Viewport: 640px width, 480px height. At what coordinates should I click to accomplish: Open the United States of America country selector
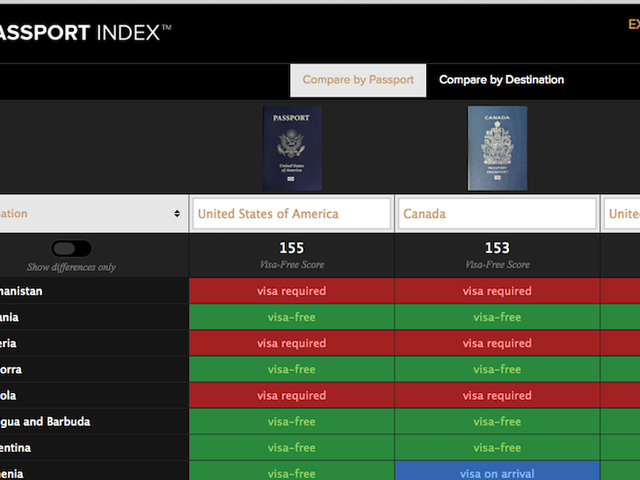coord(291,213)
